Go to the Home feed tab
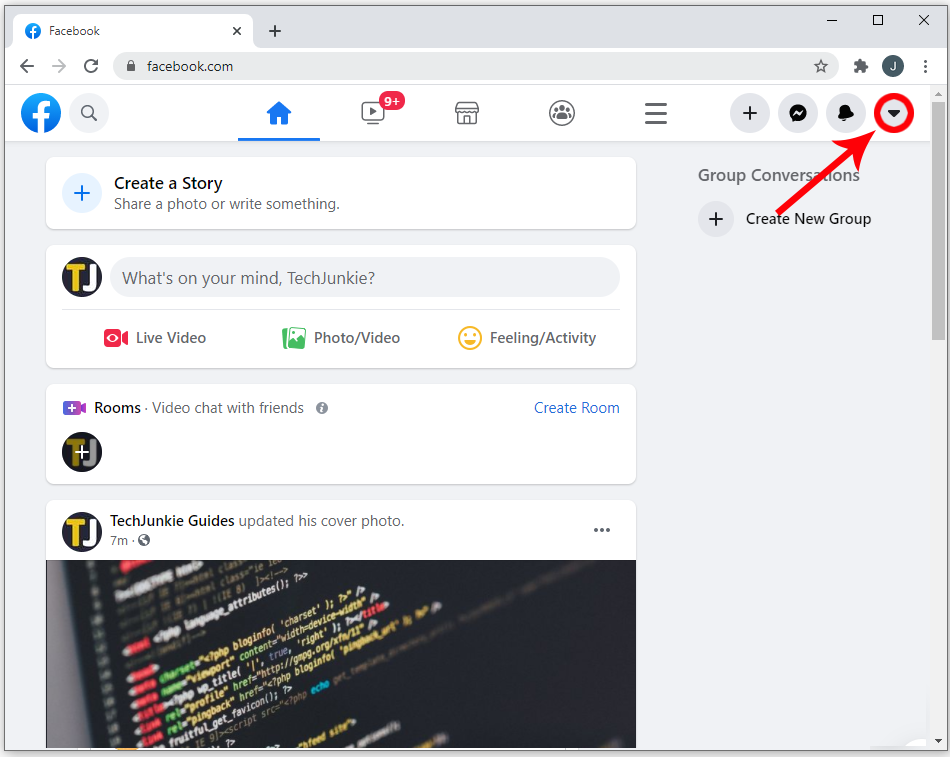 pos(279,113)
